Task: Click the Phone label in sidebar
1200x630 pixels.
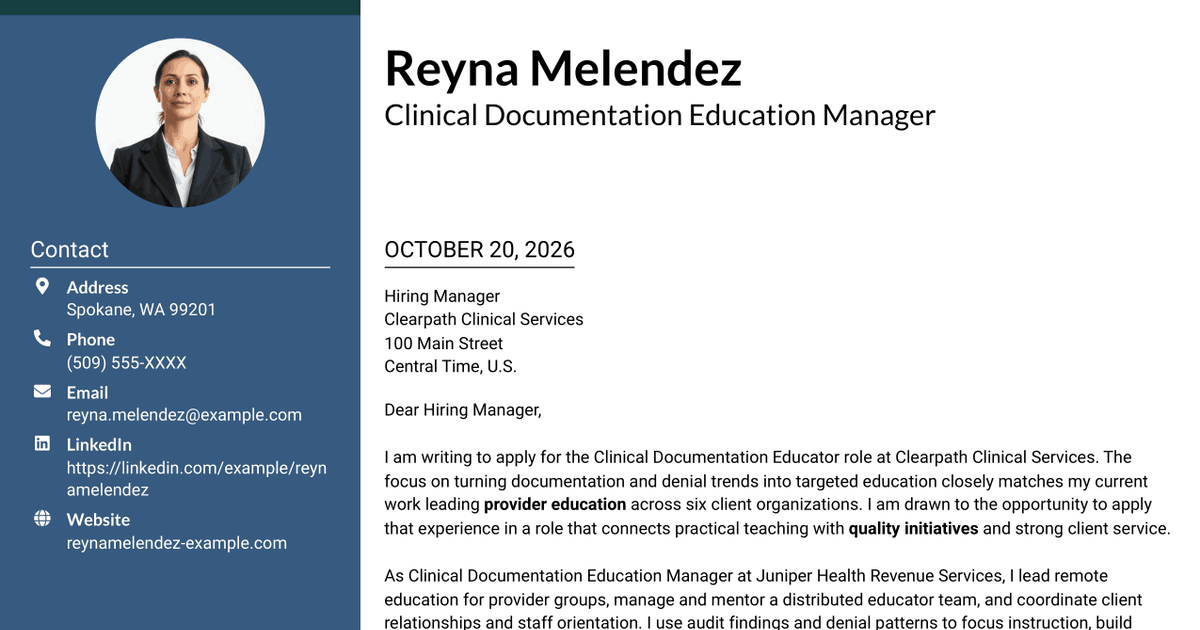Action: pos(91,339)
